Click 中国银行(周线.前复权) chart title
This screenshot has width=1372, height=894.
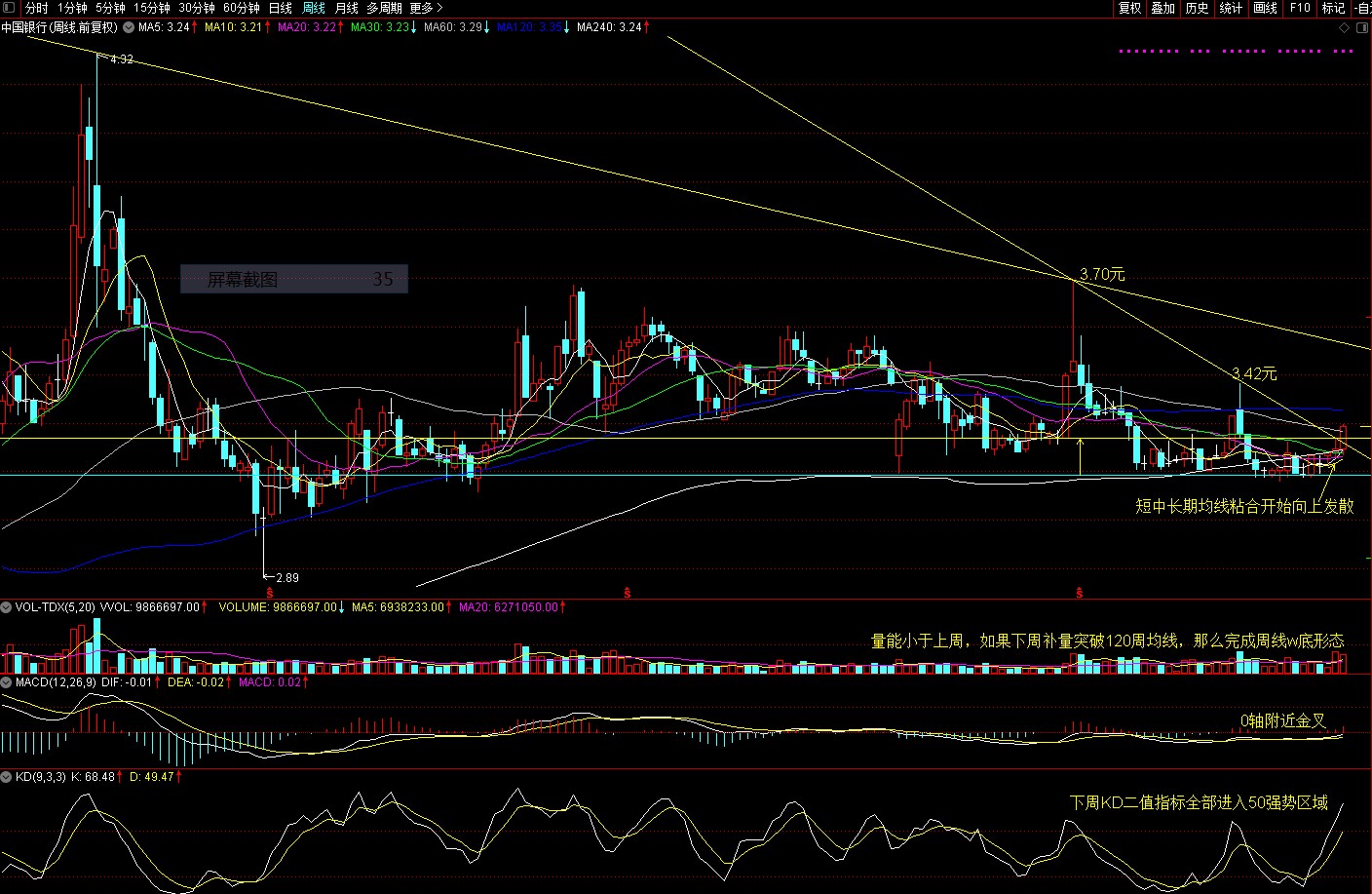(59, 27)
